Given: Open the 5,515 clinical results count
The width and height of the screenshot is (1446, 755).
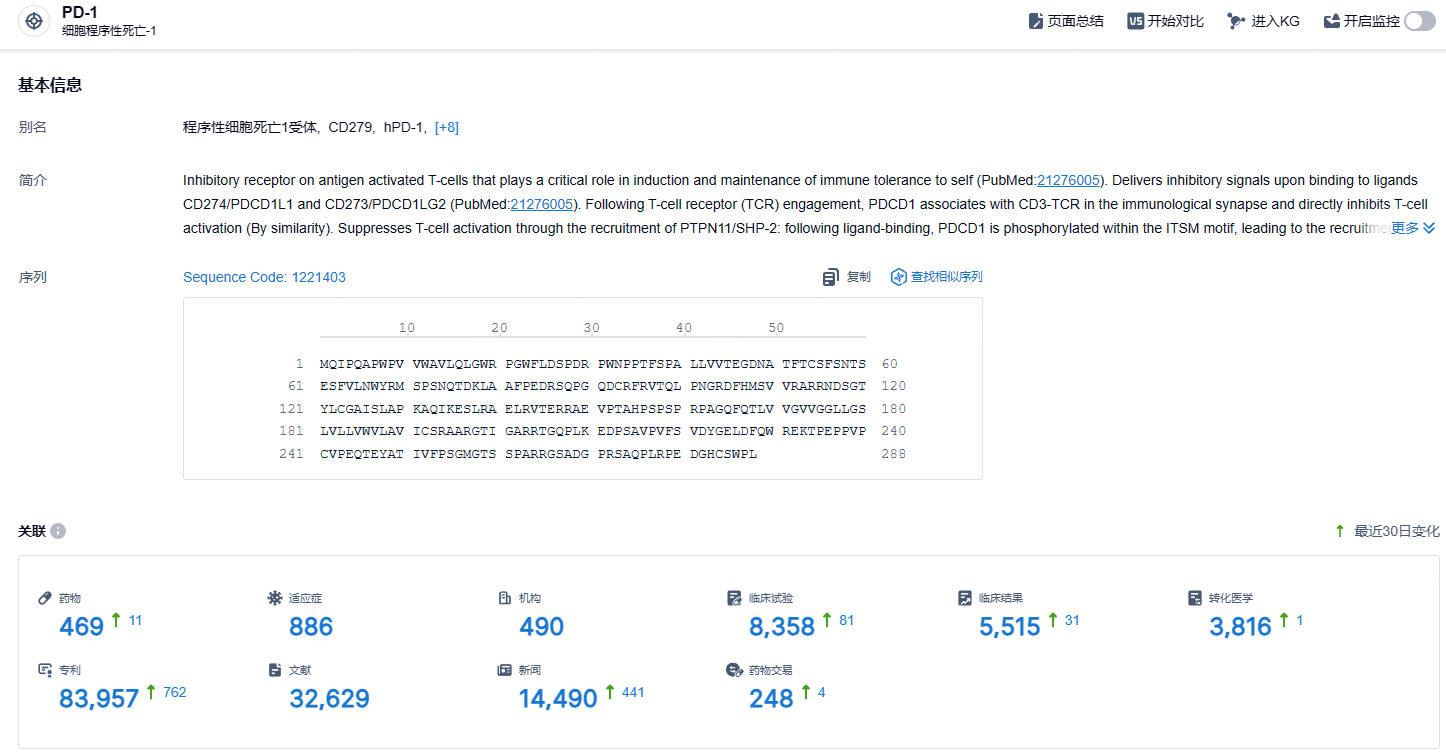Looking at the screenshot, I should tap(1012, 627).
